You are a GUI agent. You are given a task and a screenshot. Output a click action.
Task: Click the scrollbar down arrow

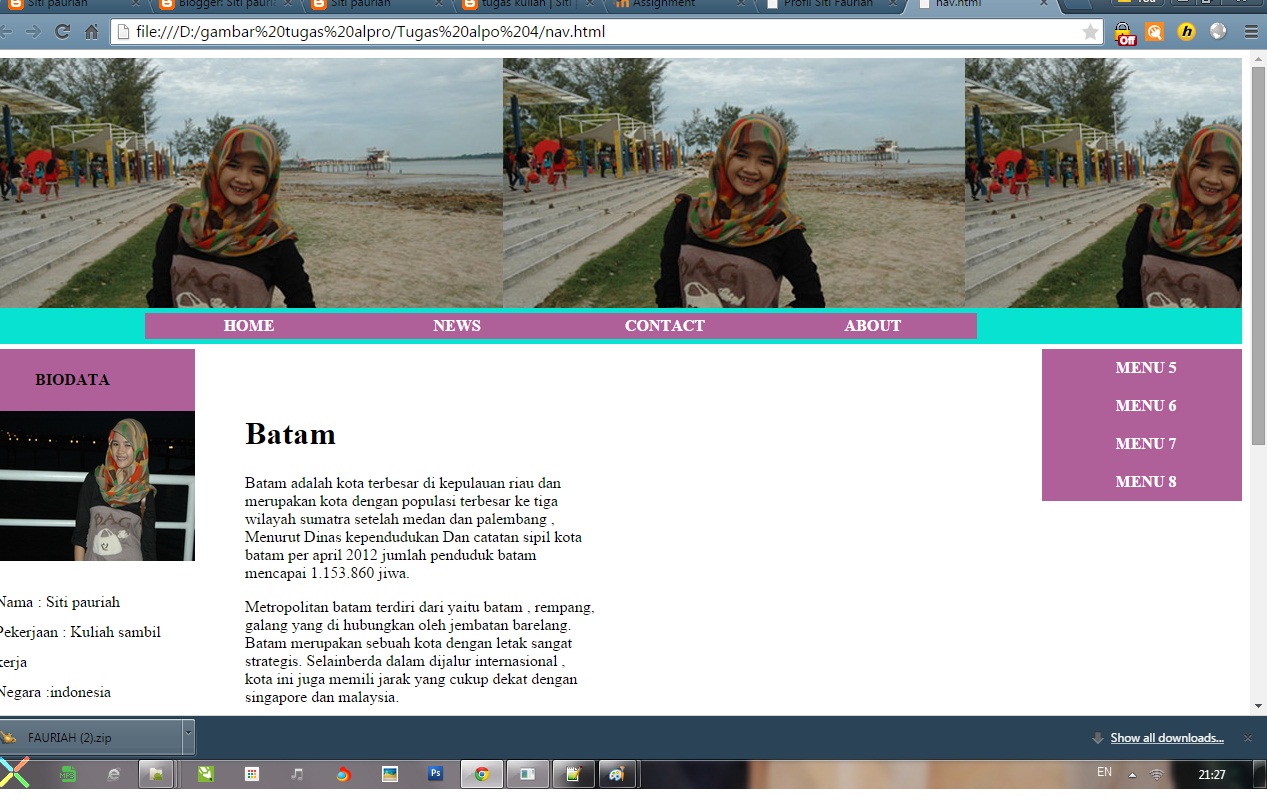pyautogui.click(x=1258, y=706)
